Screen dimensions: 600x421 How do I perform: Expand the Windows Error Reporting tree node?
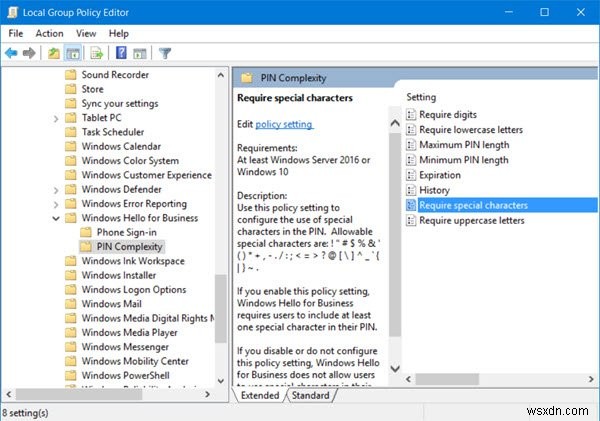(x=56, y=204)
